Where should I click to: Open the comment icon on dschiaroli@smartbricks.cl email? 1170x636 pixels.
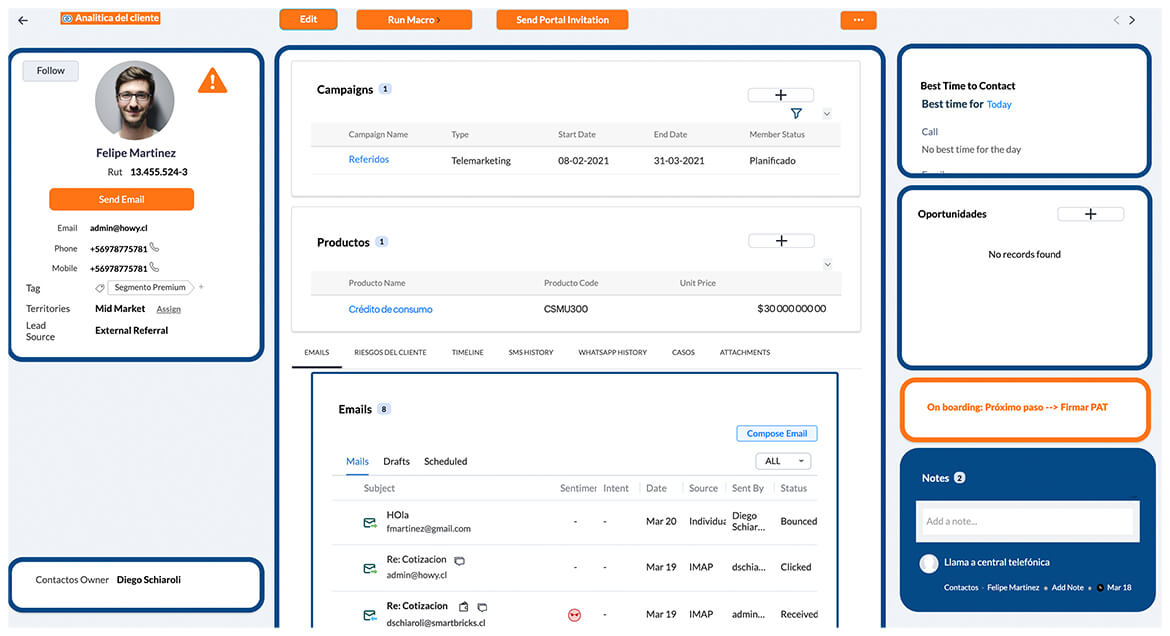click(x=482, y=607)
